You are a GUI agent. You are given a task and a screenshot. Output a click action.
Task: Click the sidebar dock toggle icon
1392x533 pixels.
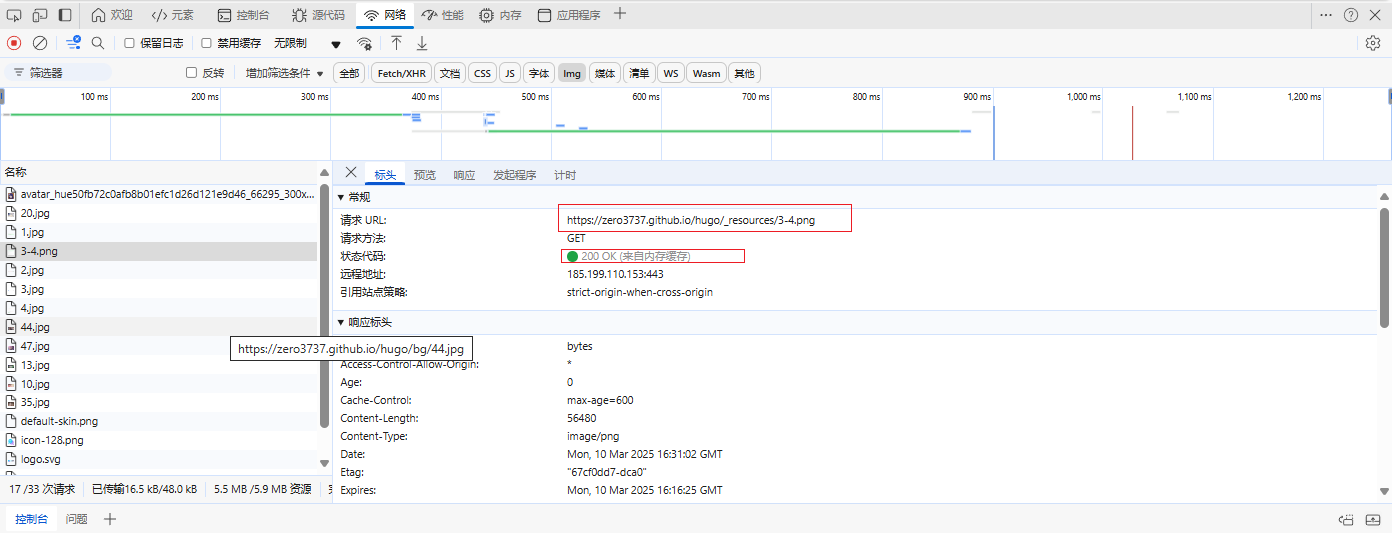tap(65, 15)
